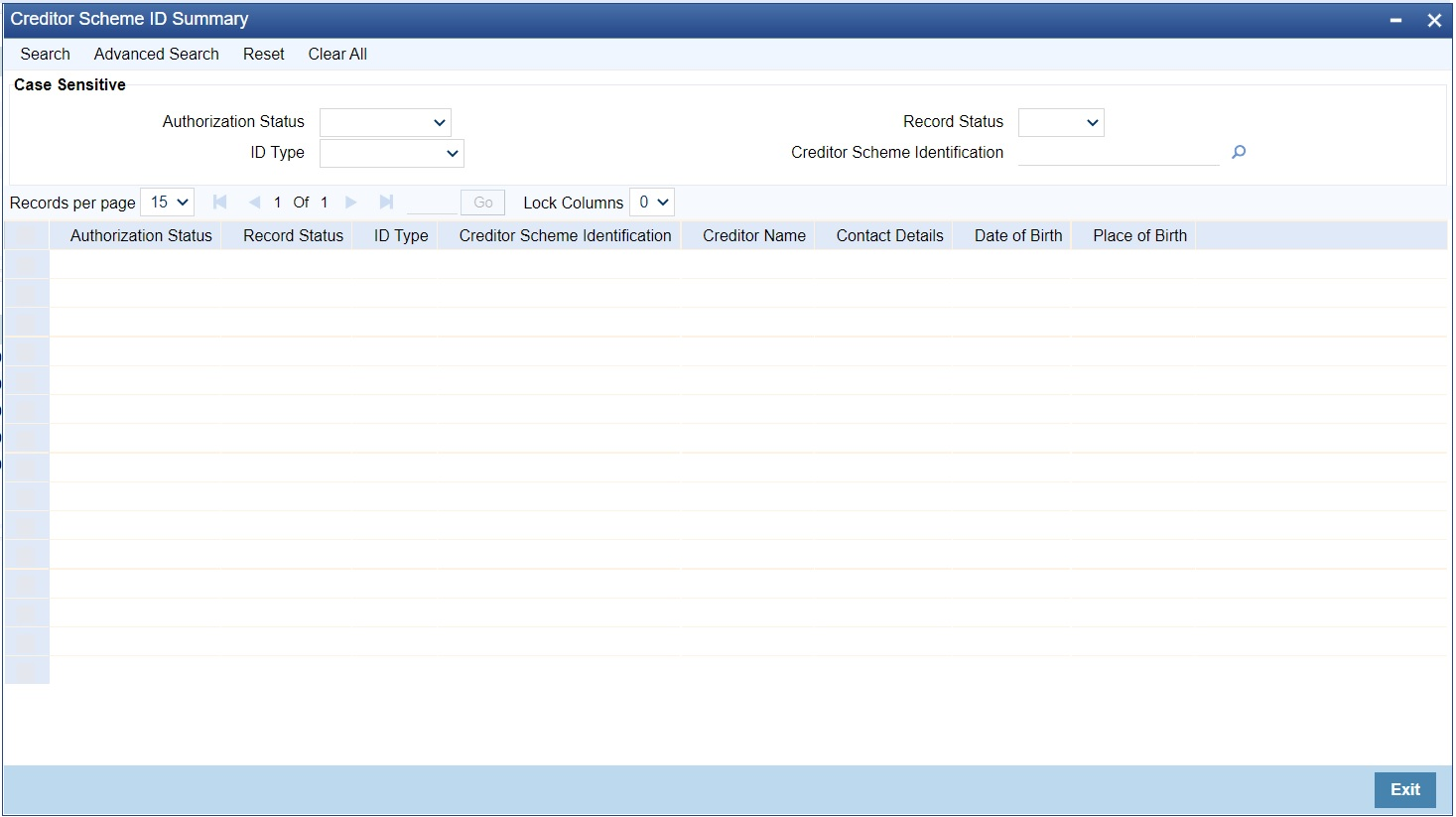Select a record row checkbox in the grid
The width and height of the screenshot is (1456, 817).
pos(27,263)
